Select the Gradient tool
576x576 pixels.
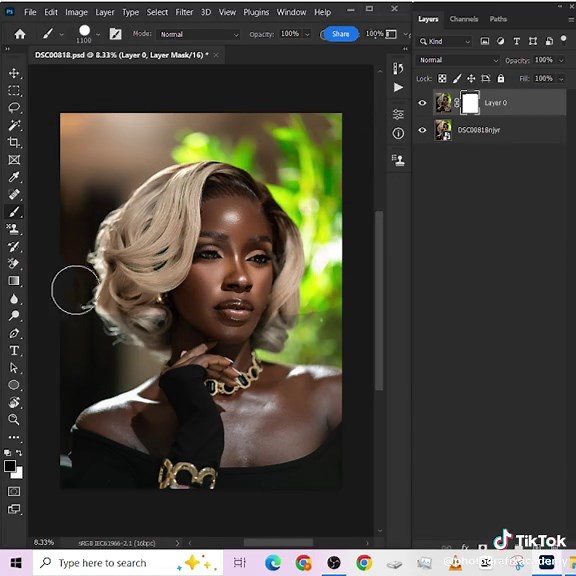[x=14, y=281]
